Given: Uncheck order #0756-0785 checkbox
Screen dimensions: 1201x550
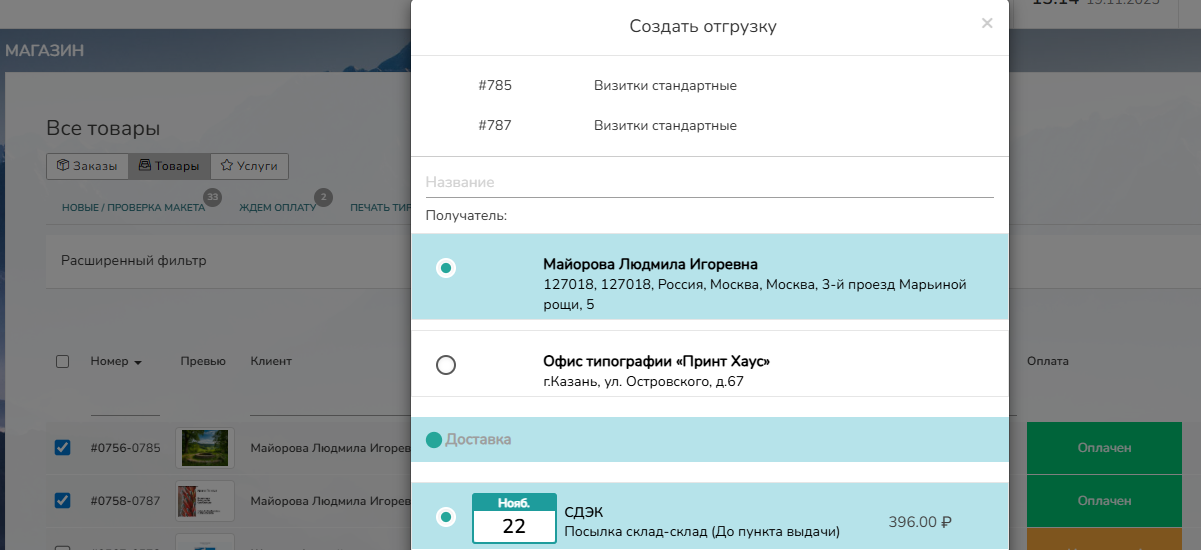Looking at the screenshot, I should click(x=62, y=448).
